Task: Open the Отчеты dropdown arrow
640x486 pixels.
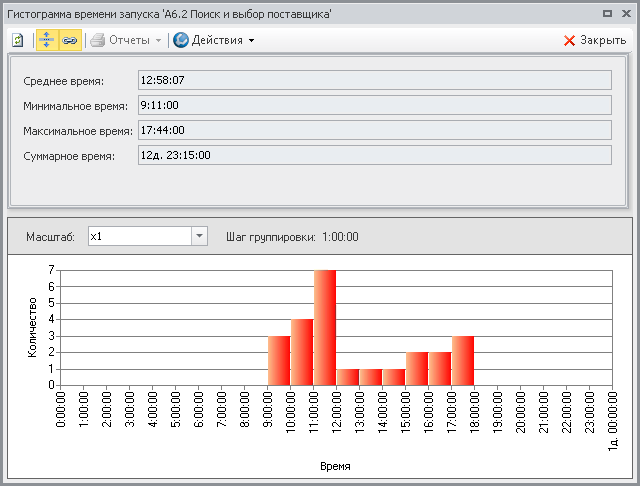Action: [159, 41]
